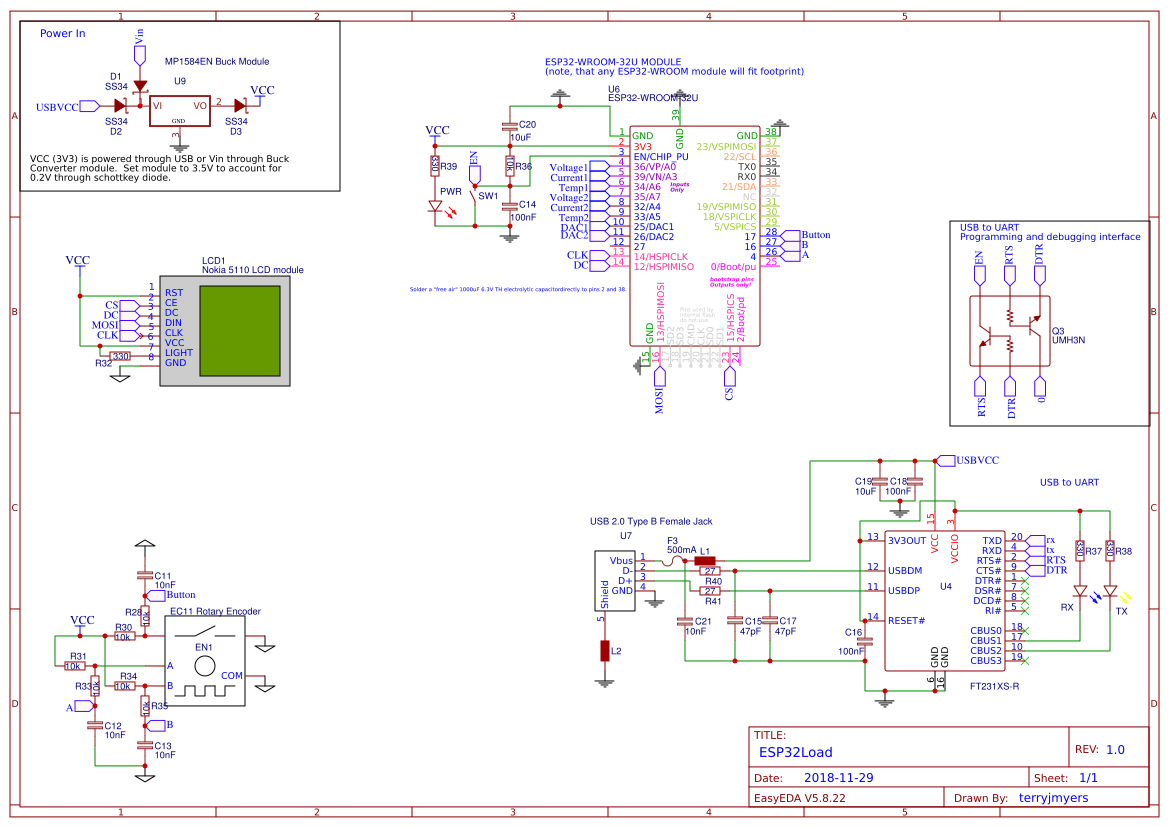Select the "EasyEDA V5.8.22" text
Screen dimensions: 1169x827
800,798
